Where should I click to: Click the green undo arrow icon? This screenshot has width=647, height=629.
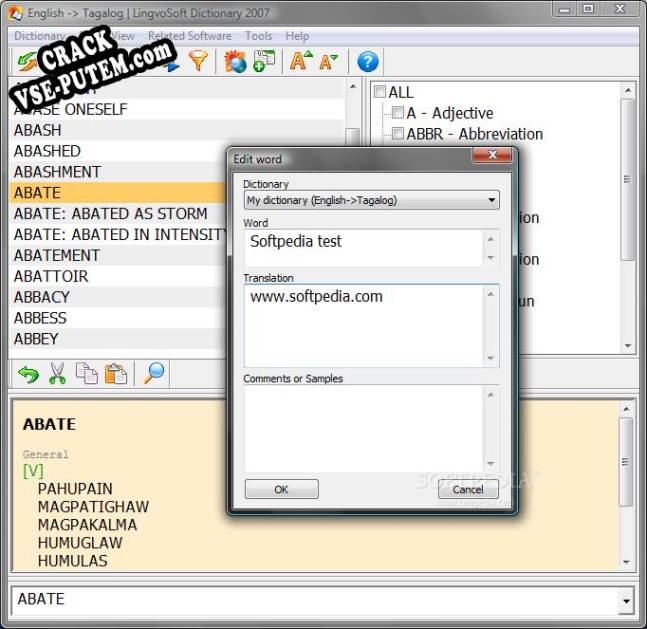click(28, 375)
